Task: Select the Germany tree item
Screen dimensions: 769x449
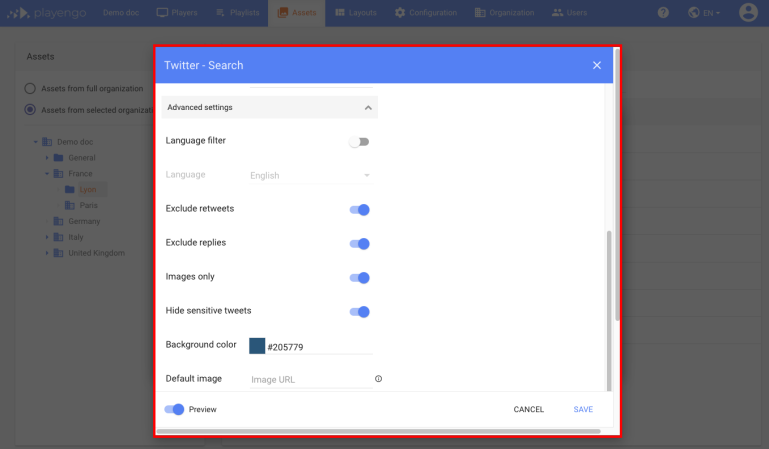Action: pos(84,221)
